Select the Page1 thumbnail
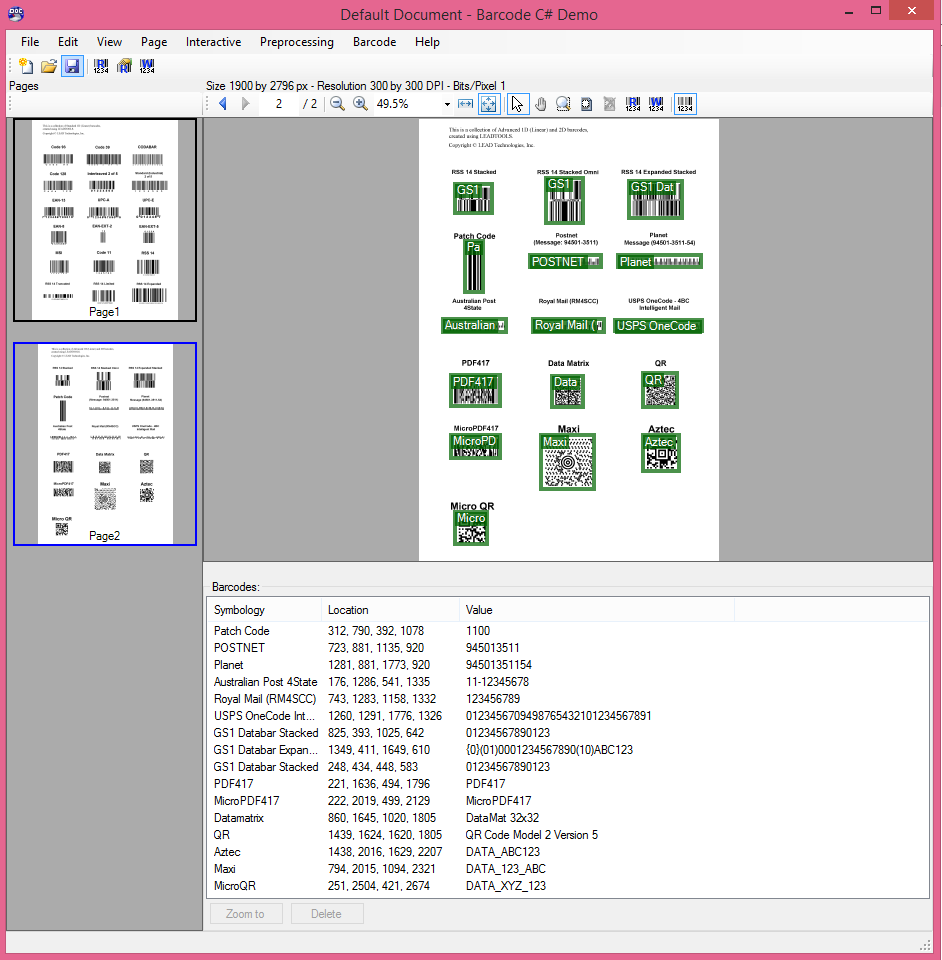The width and height of the screenshot is (942, 960). pyautogui.click(x=104, y=220)
